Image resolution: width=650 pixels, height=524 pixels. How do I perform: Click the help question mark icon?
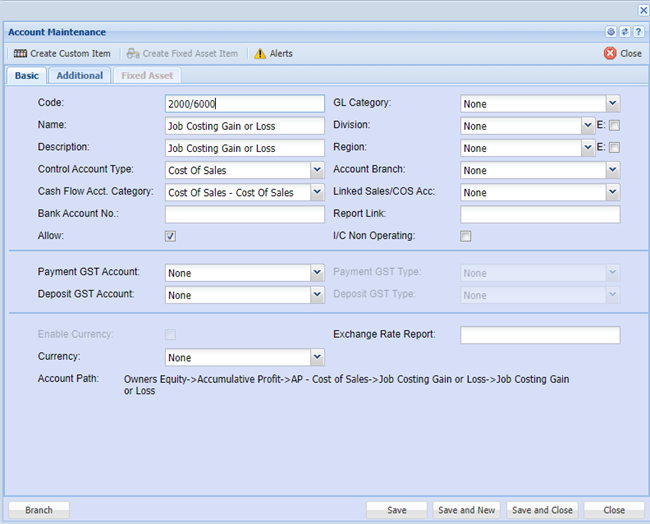pos(637,32)
